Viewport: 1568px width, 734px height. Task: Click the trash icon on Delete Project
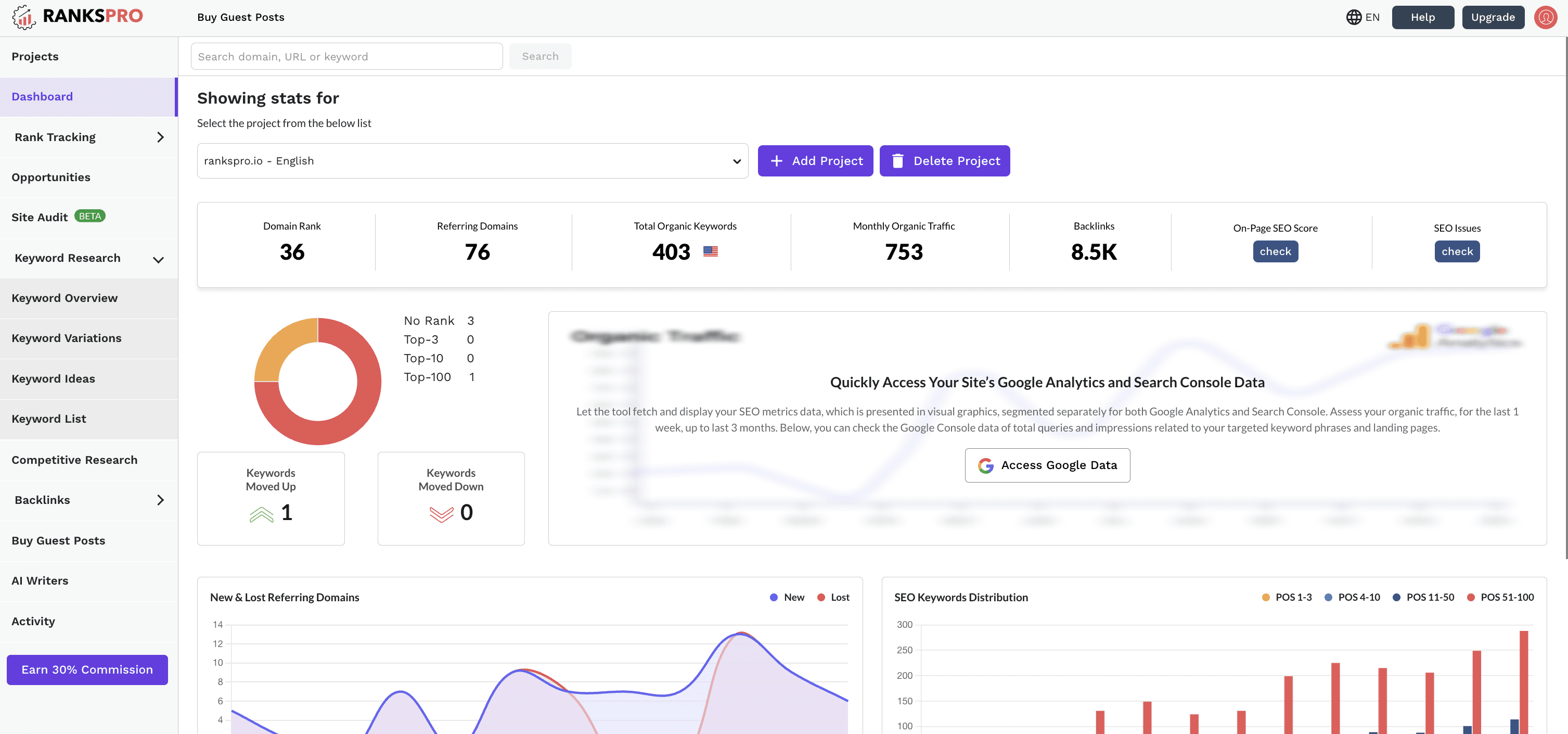pyautogui.click(x=897, y=161)
